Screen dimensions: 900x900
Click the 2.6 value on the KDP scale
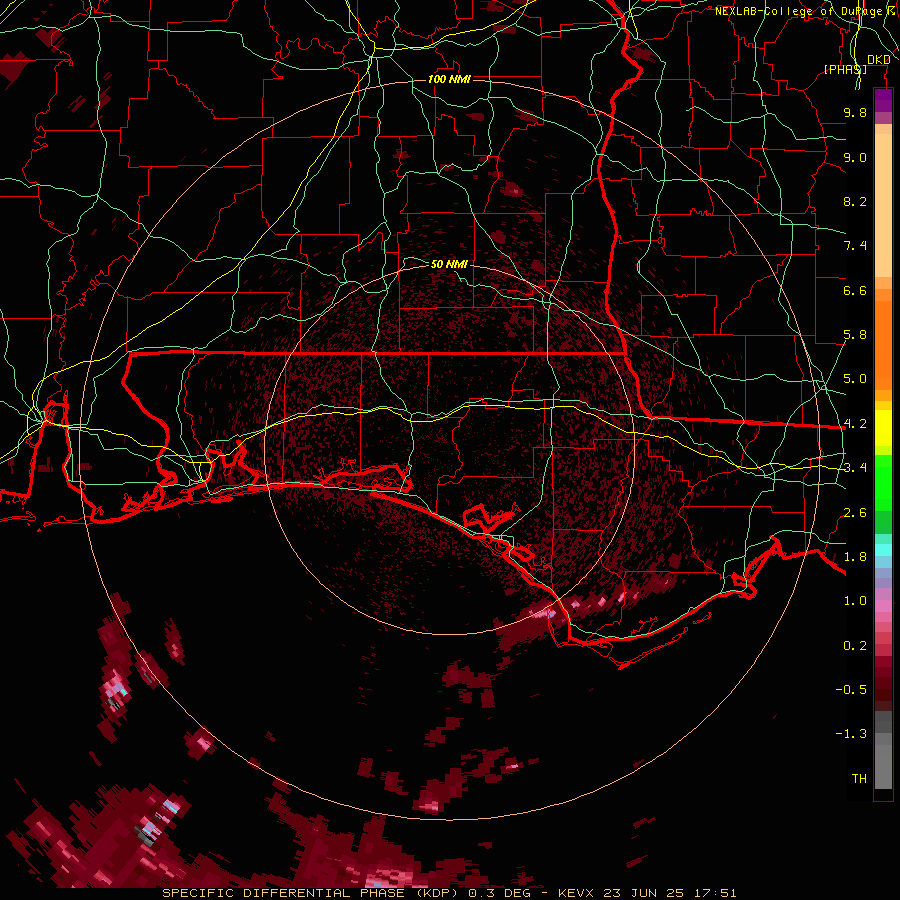tap(855, 513)
